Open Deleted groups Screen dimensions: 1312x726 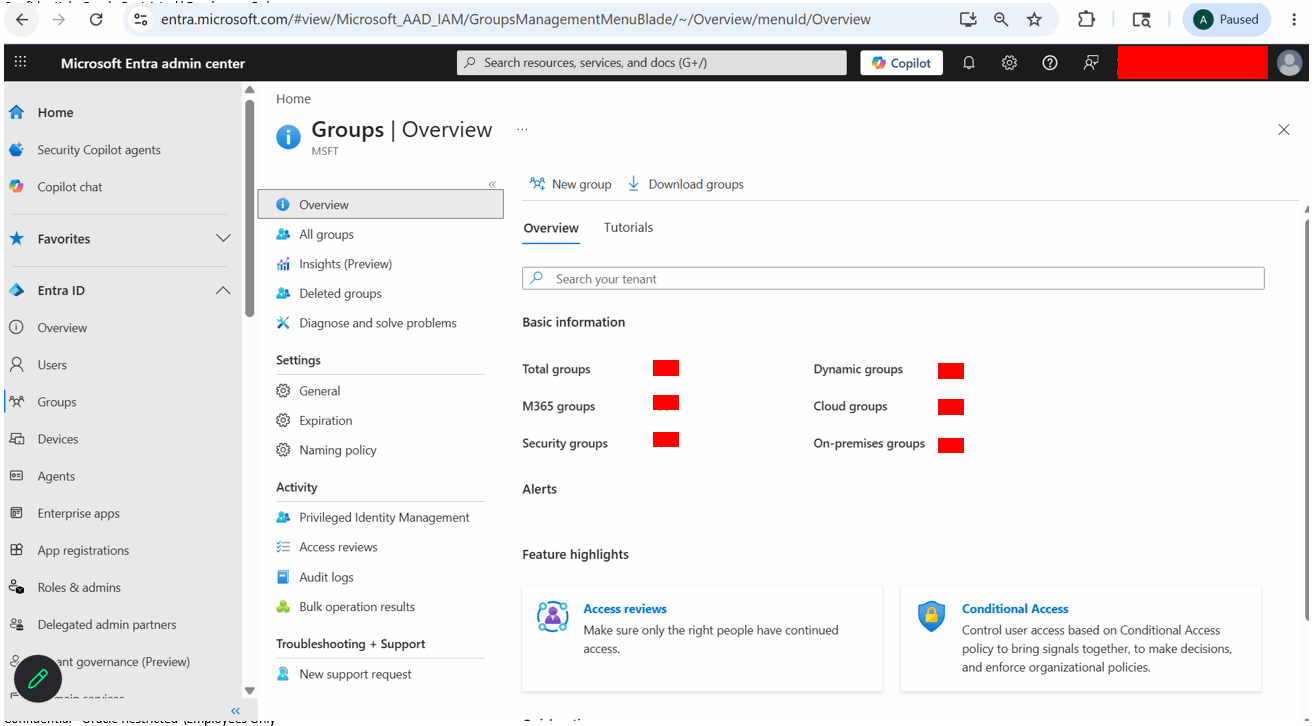click(340, 294)
